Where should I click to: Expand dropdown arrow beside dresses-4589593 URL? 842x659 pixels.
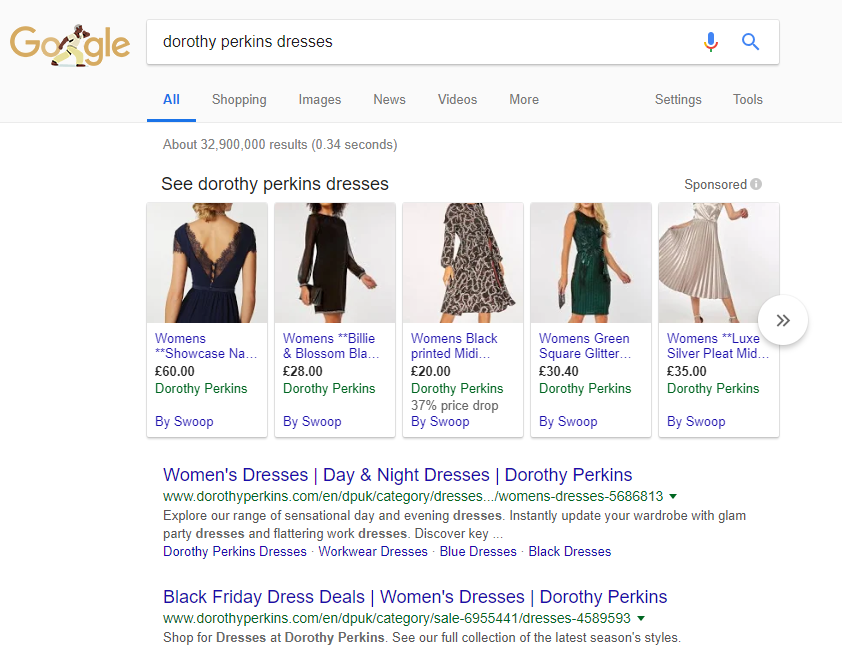coord(641,619)
